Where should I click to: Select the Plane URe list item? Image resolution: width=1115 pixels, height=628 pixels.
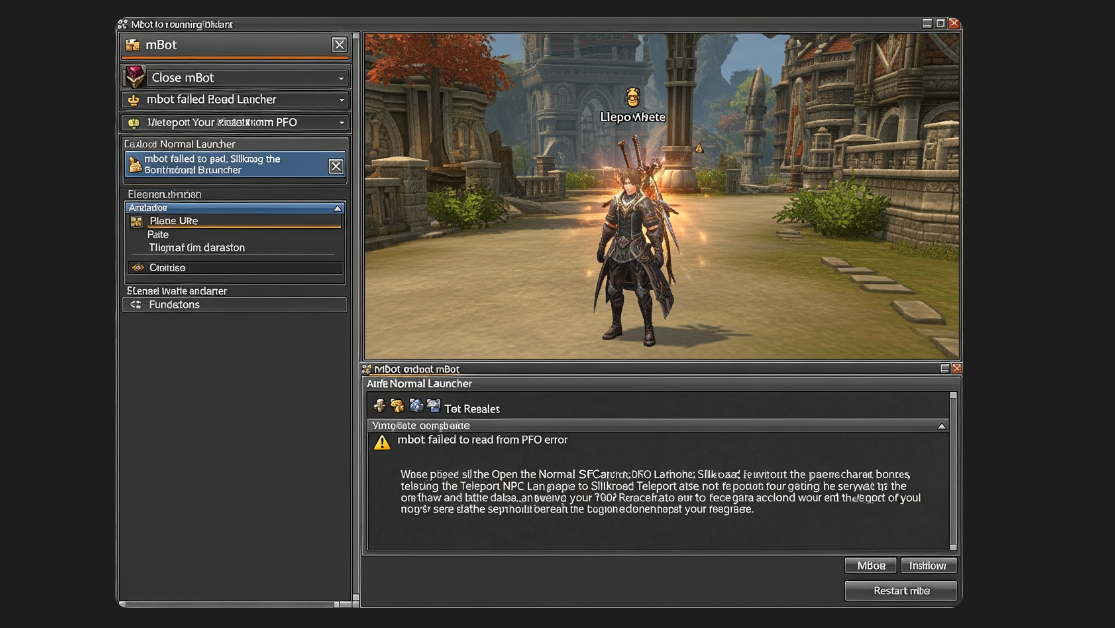pyautogui.click(x=234, y=221)
